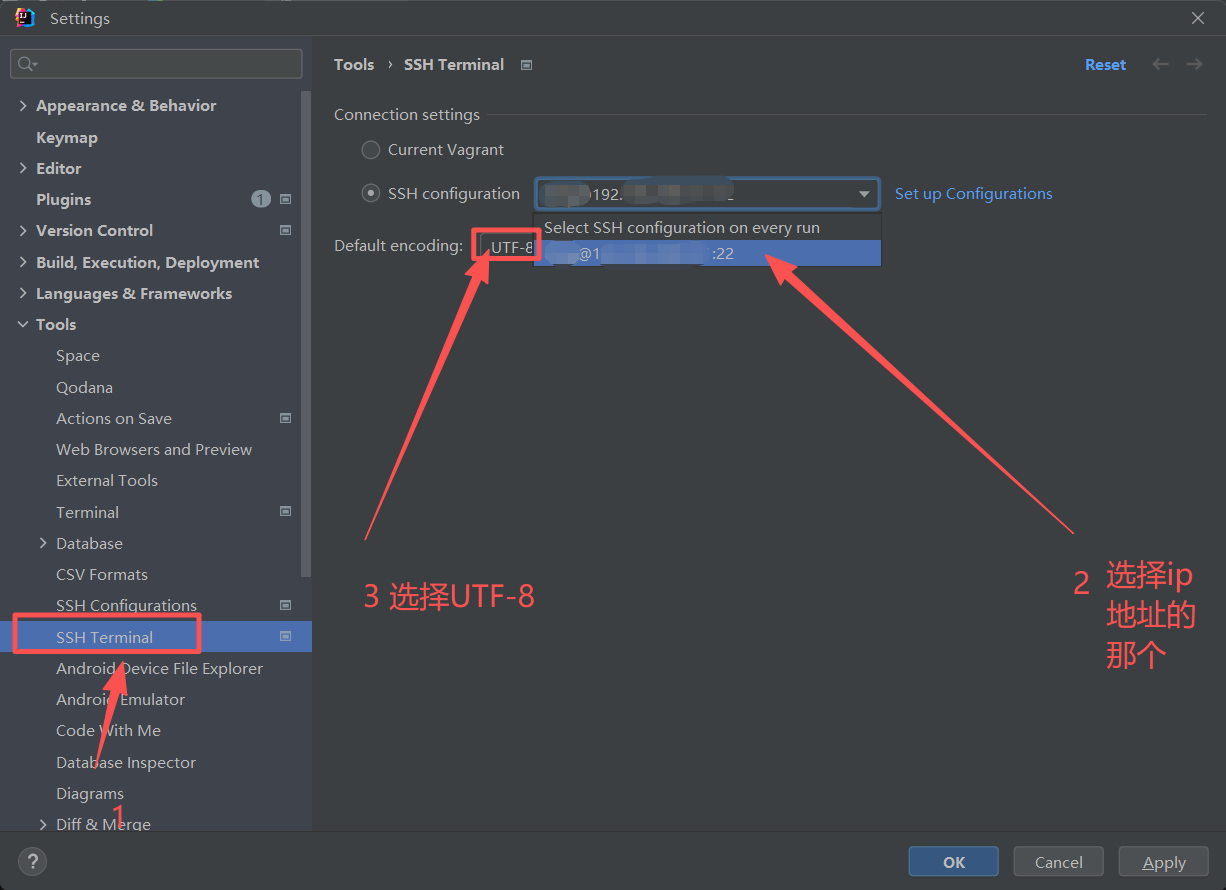Choose the highlighted :22 SSH host entry
This screenshot has height=890, width=1226.
click(707, 253)
